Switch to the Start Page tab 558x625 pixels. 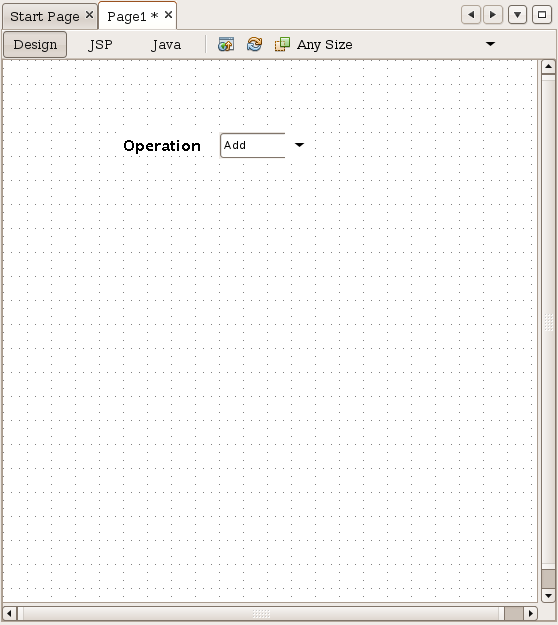45,16
